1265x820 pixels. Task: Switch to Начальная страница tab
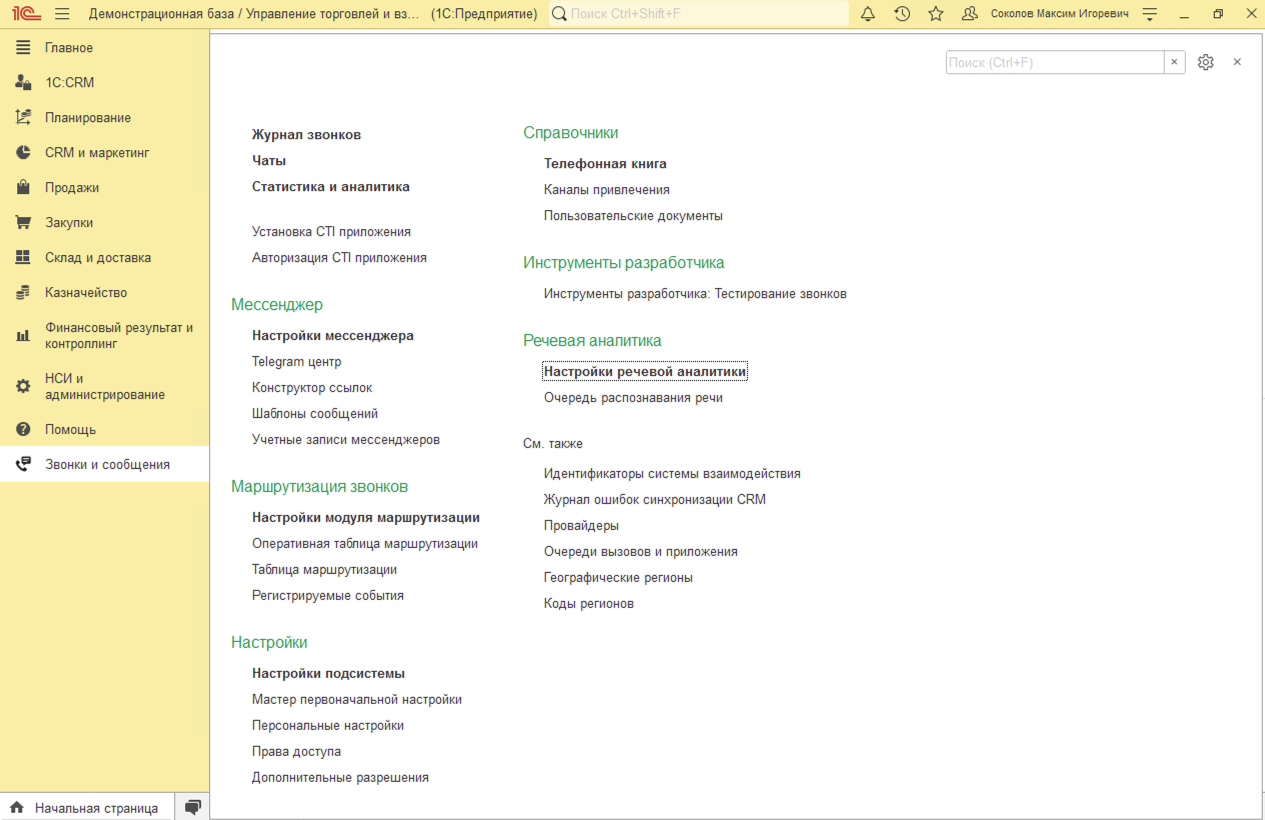point(96,808)
